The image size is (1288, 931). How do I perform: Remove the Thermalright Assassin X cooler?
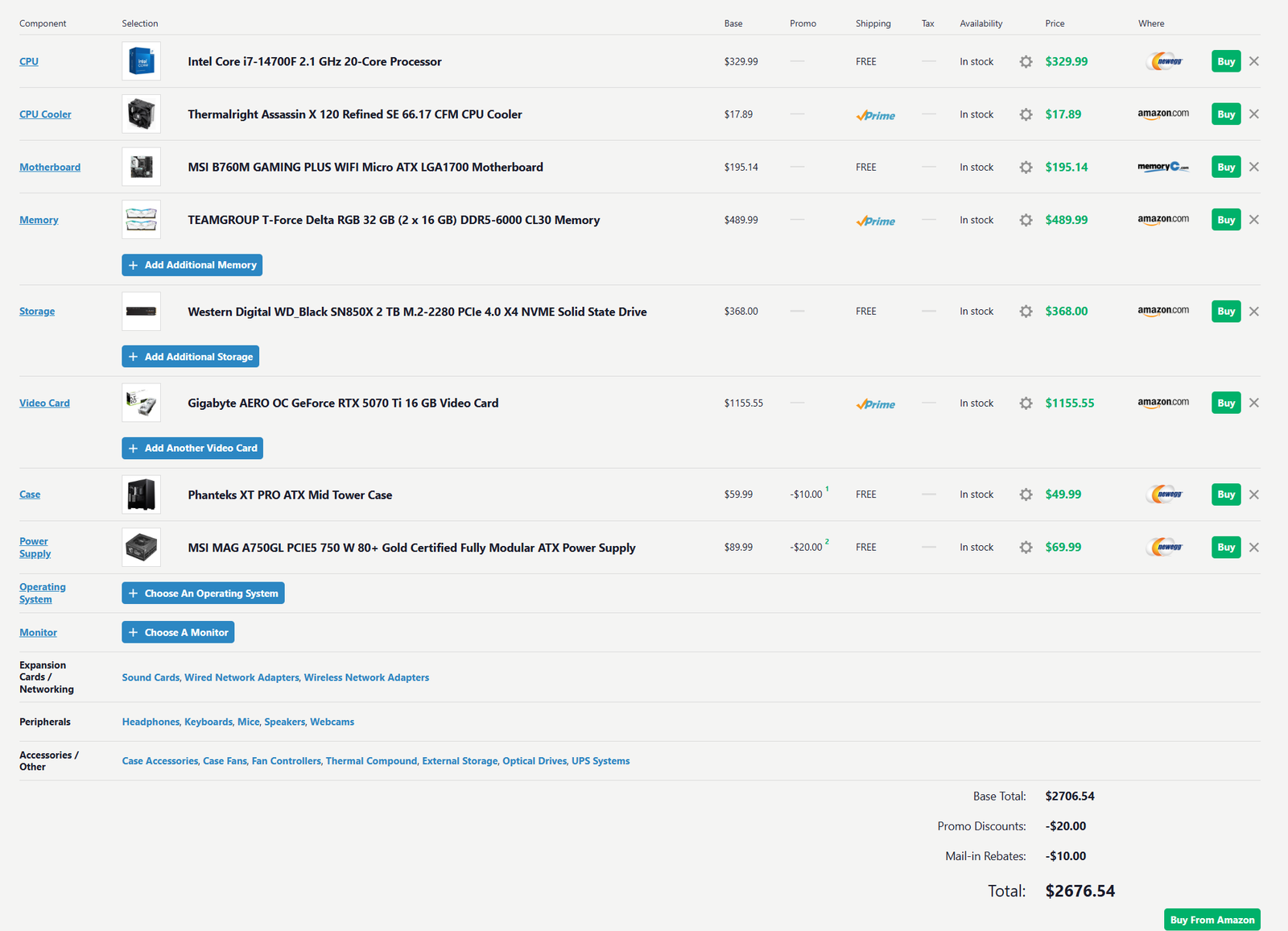[x=1254, y=114]
